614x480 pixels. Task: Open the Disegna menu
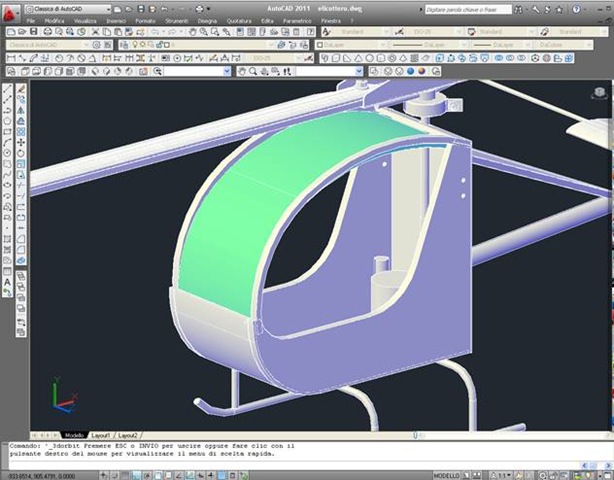(206, 20)
